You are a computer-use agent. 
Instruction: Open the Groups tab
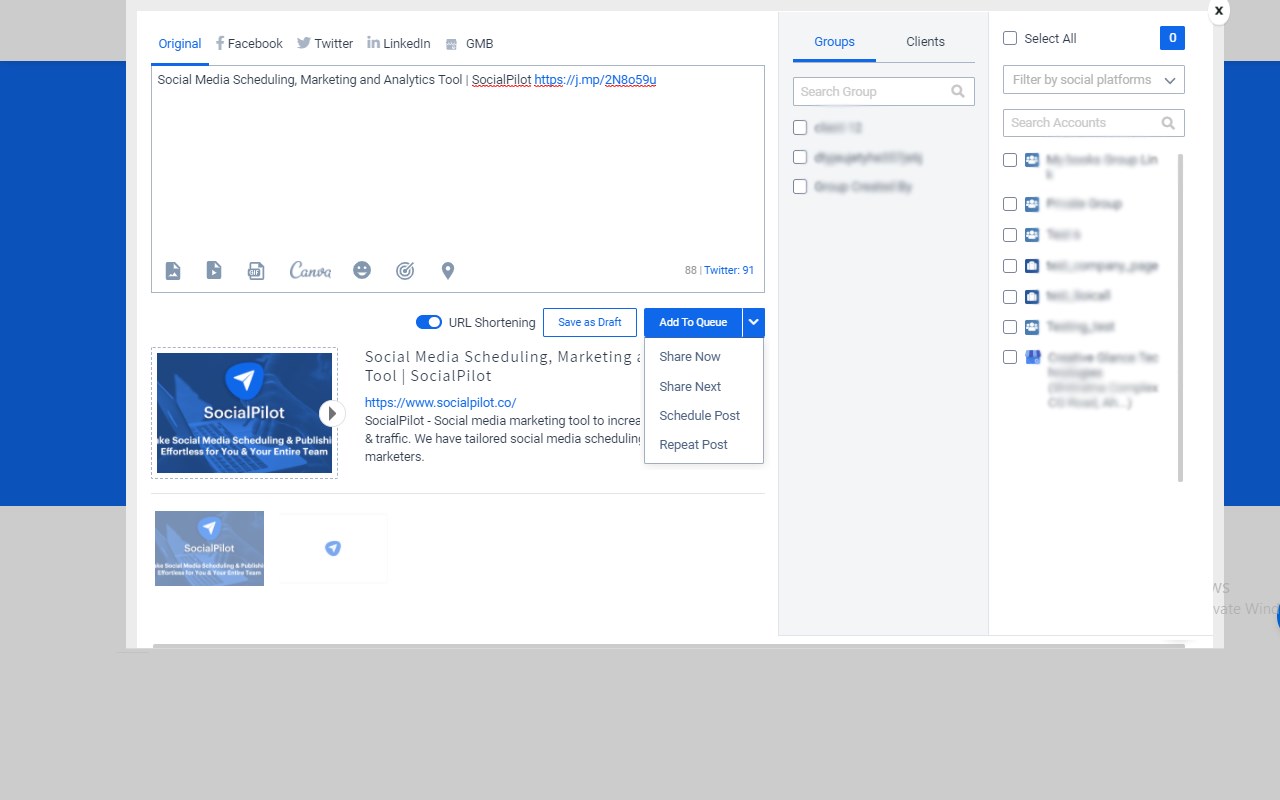pos(834,42)
